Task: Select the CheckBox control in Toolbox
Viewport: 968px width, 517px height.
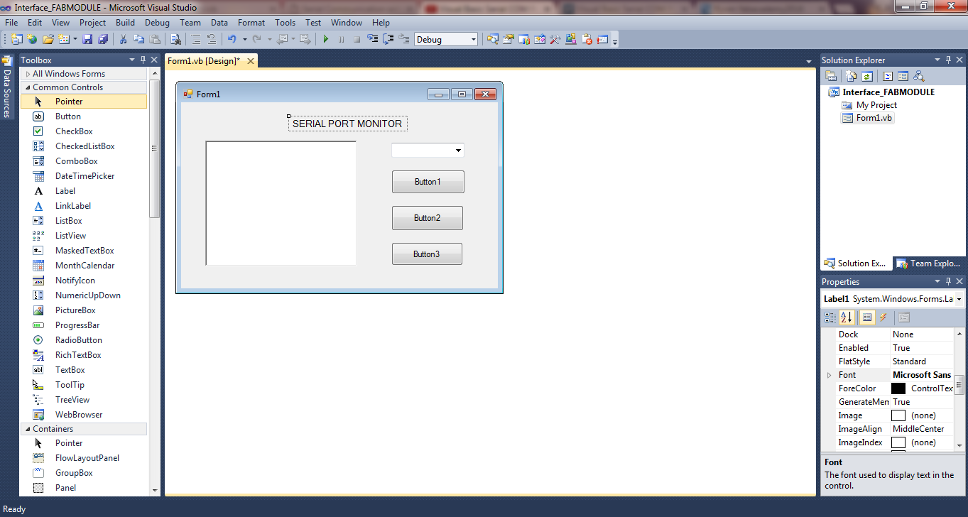Action: point(83,131)
